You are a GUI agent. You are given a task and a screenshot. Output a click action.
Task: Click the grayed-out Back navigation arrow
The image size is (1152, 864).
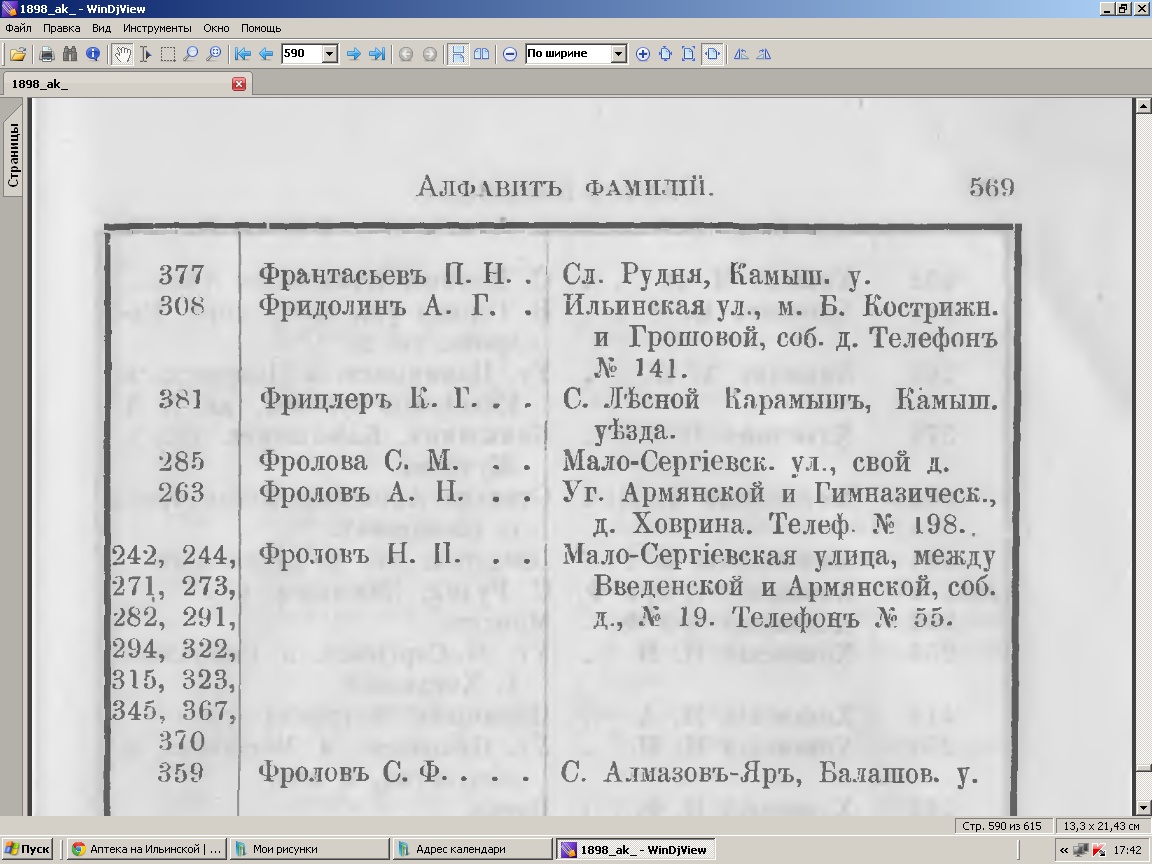coord(406,54)
